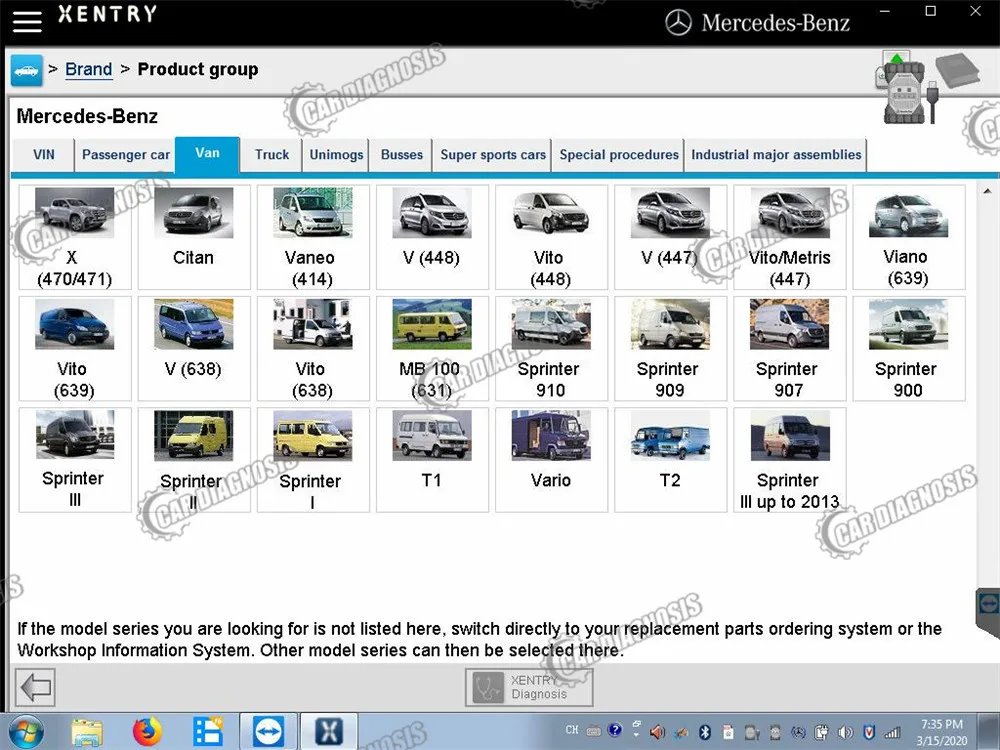Viewport: 1000px width, 750px height.
Task: Select the T2 model tile
Action: click(x=670, y=460)
